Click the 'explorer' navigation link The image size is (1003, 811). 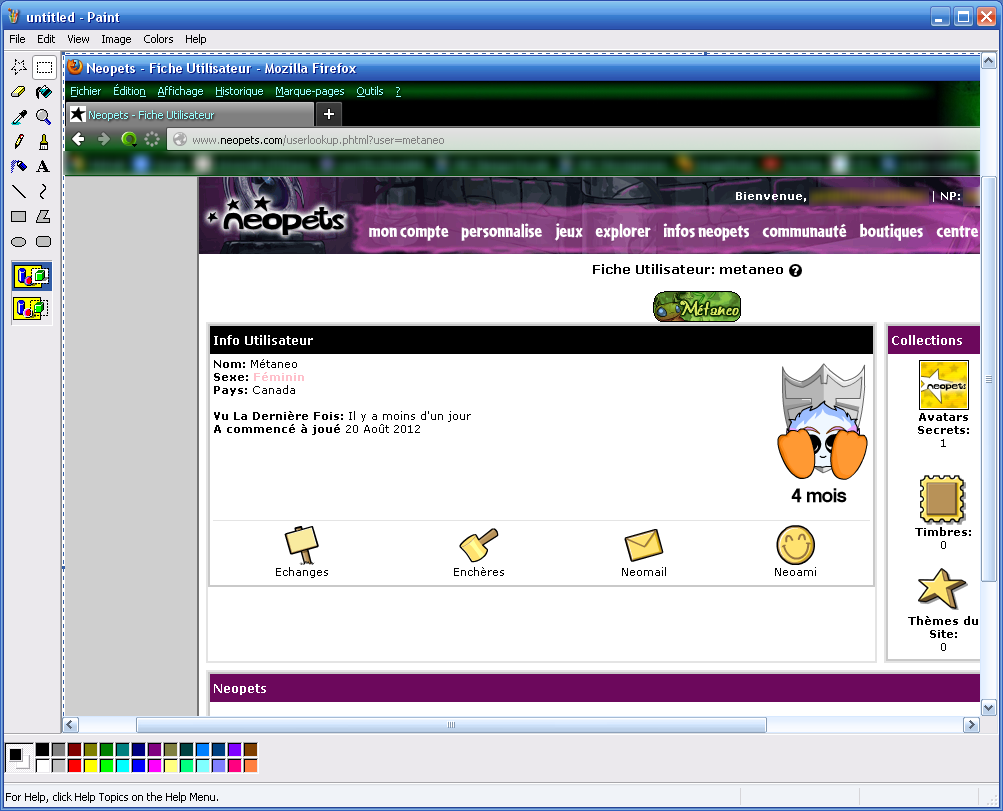622,232
